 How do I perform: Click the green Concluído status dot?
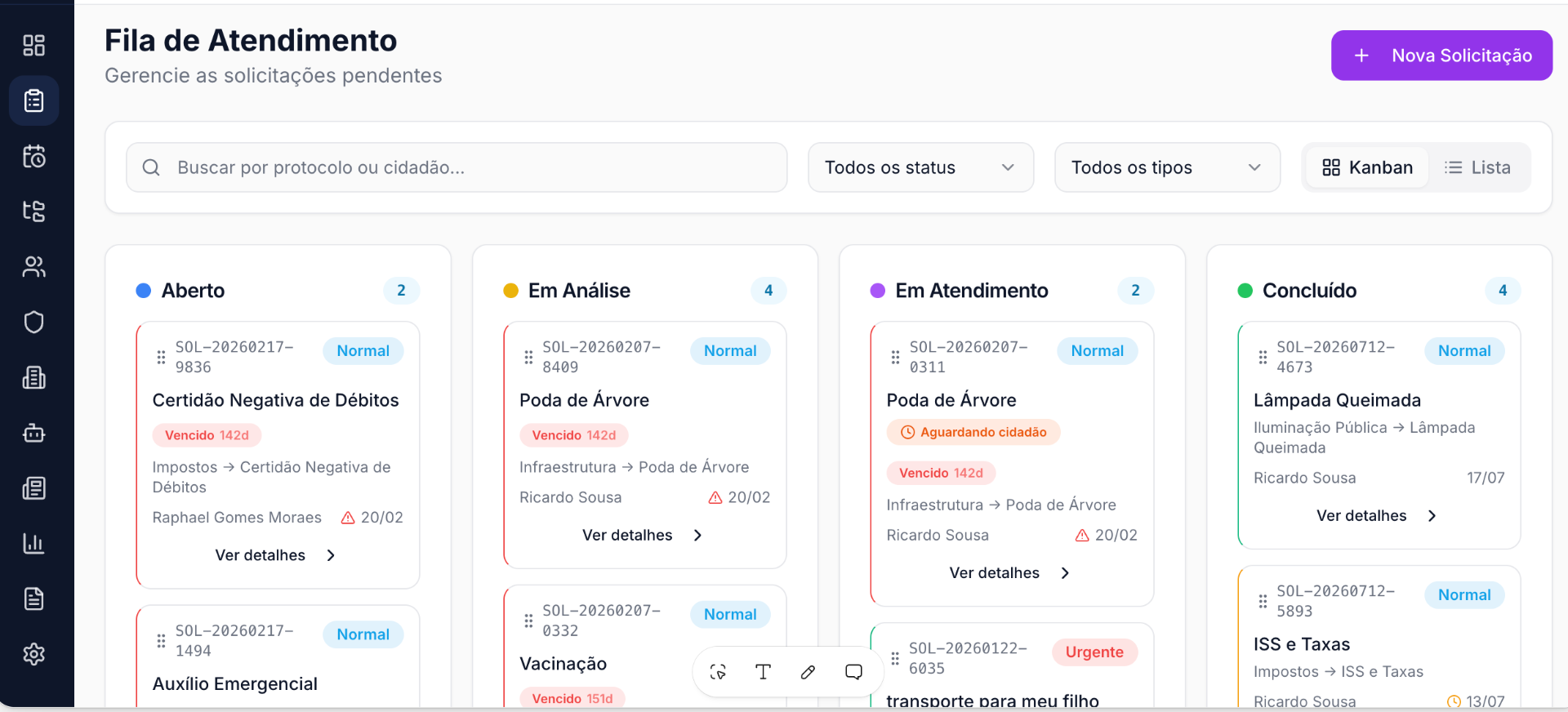point(1245,291)
